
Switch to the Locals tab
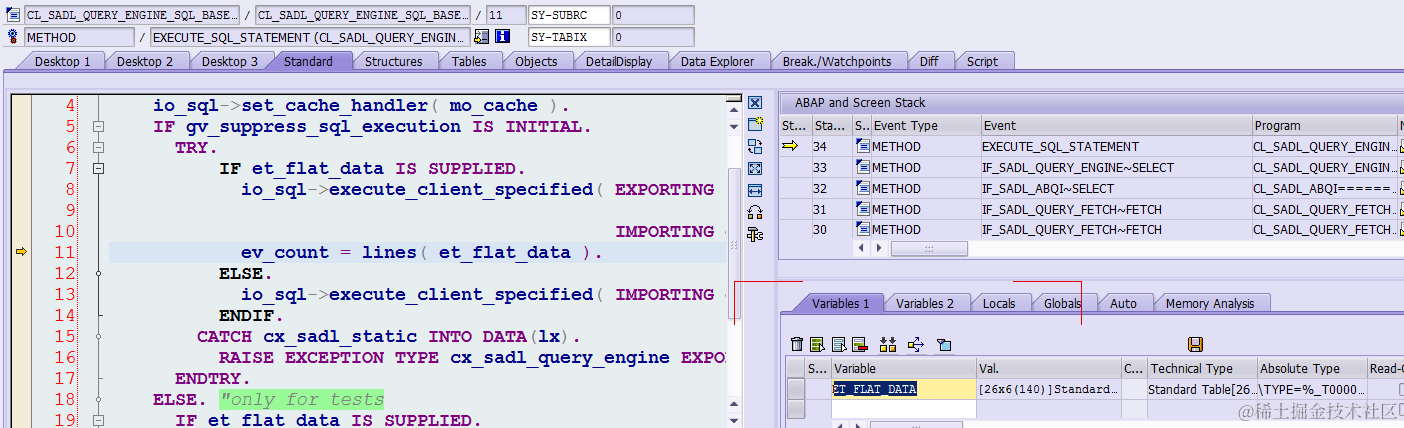[999, 303]
